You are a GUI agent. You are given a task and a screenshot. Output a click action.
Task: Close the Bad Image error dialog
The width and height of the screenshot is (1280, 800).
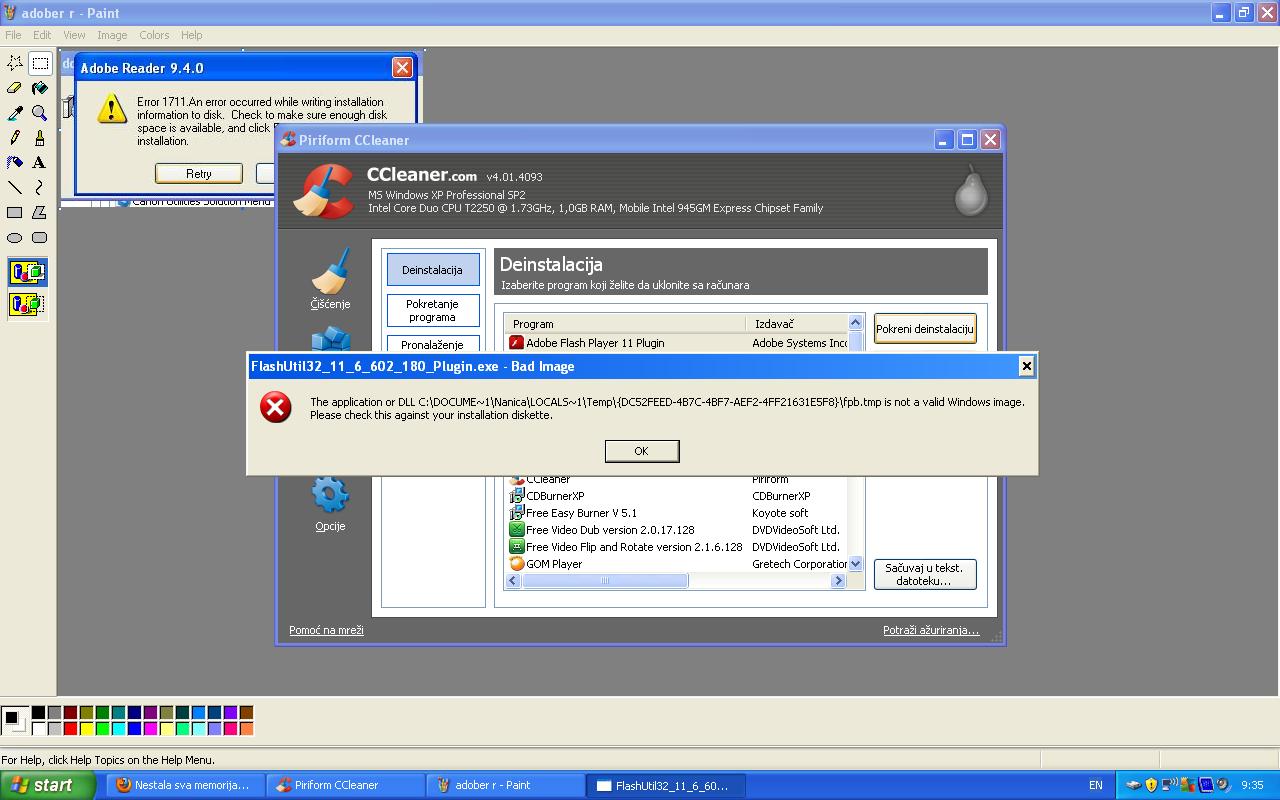pyautogui.click(x=1026, y=366)
